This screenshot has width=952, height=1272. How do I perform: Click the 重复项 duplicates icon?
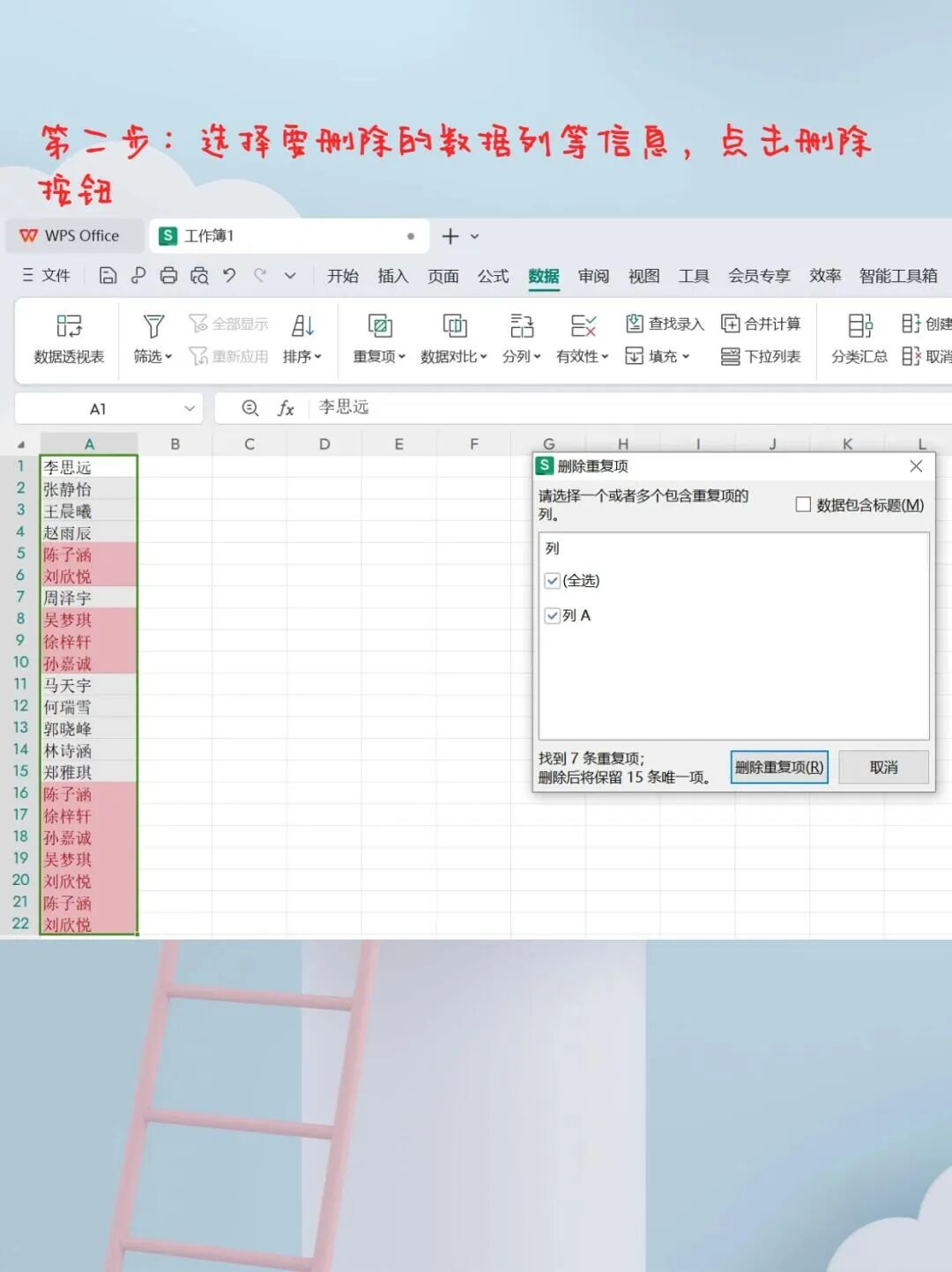pyautogui.click(x=380, y=326)
